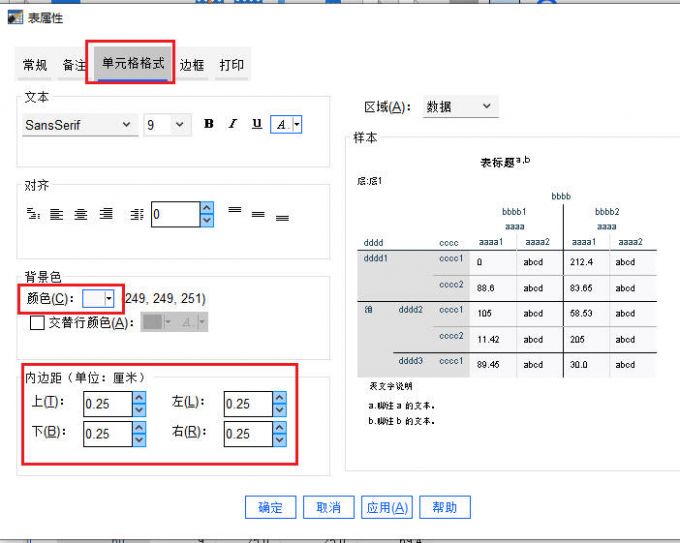Align cell text right
Viewport: 680px width, 543px height.
(x=106, y=214)
